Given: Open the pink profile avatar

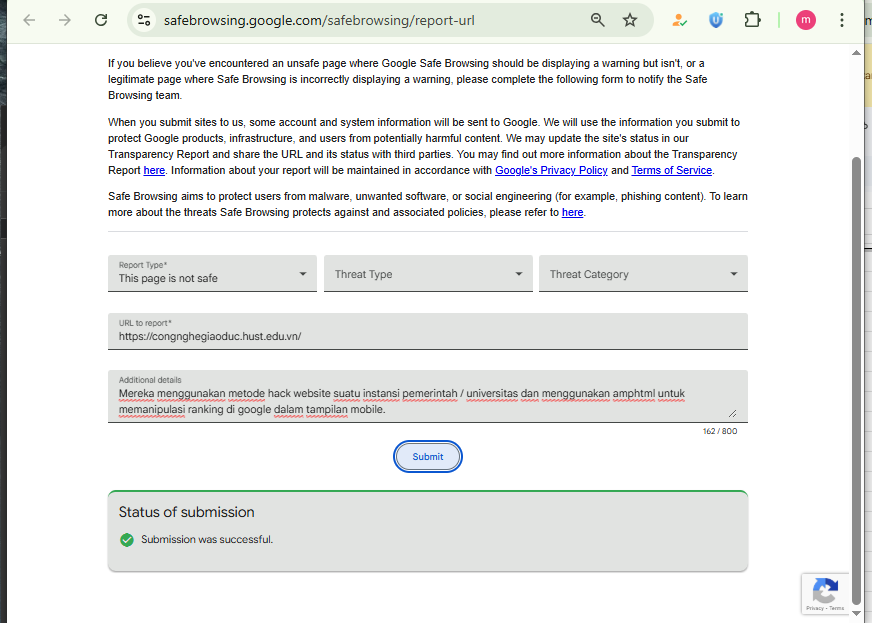Looking at the screenshot, I should point(805,21).
